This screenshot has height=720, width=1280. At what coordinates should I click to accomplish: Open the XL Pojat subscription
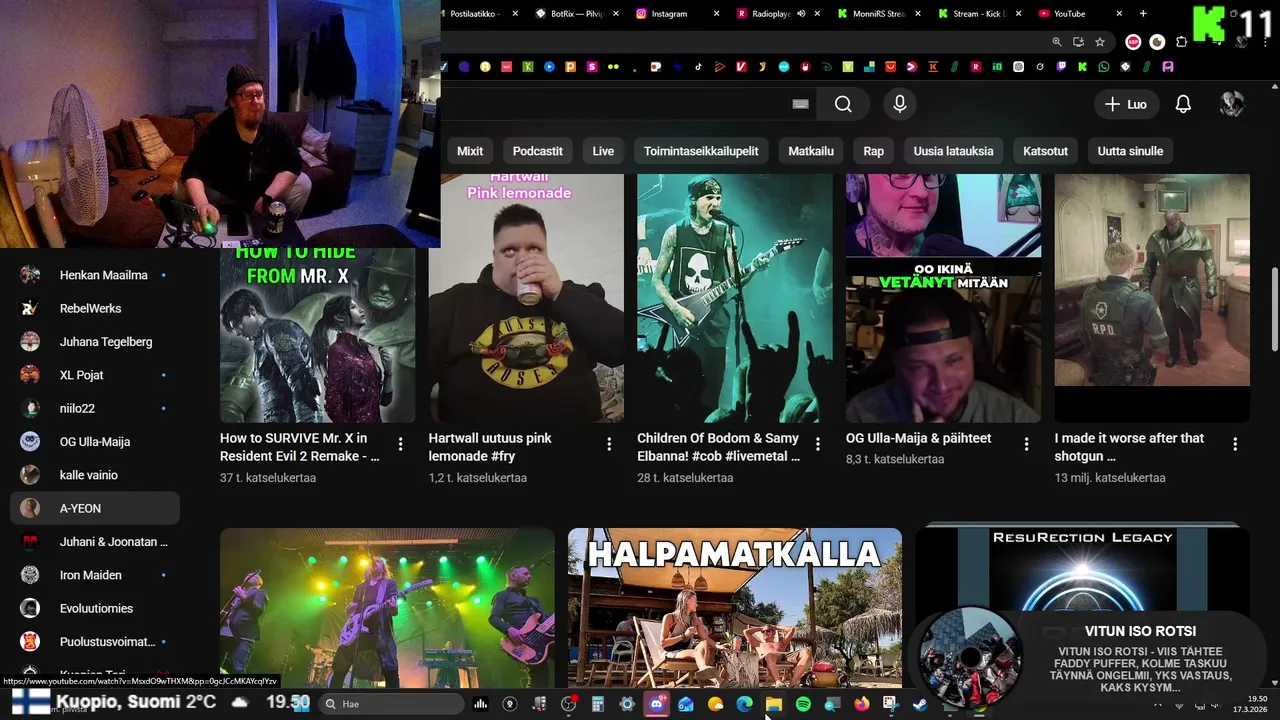95,375
